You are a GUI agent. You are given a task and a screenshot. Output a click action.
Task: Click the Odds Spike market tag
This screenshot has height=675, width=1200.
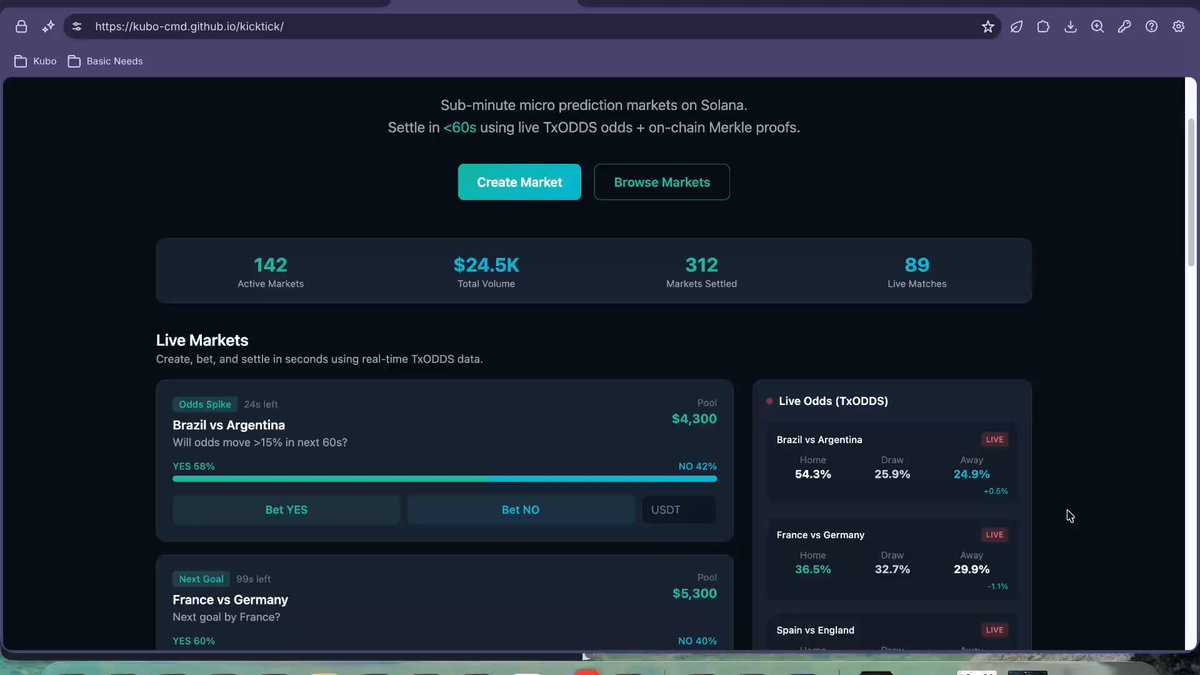(x=204, y=405)
